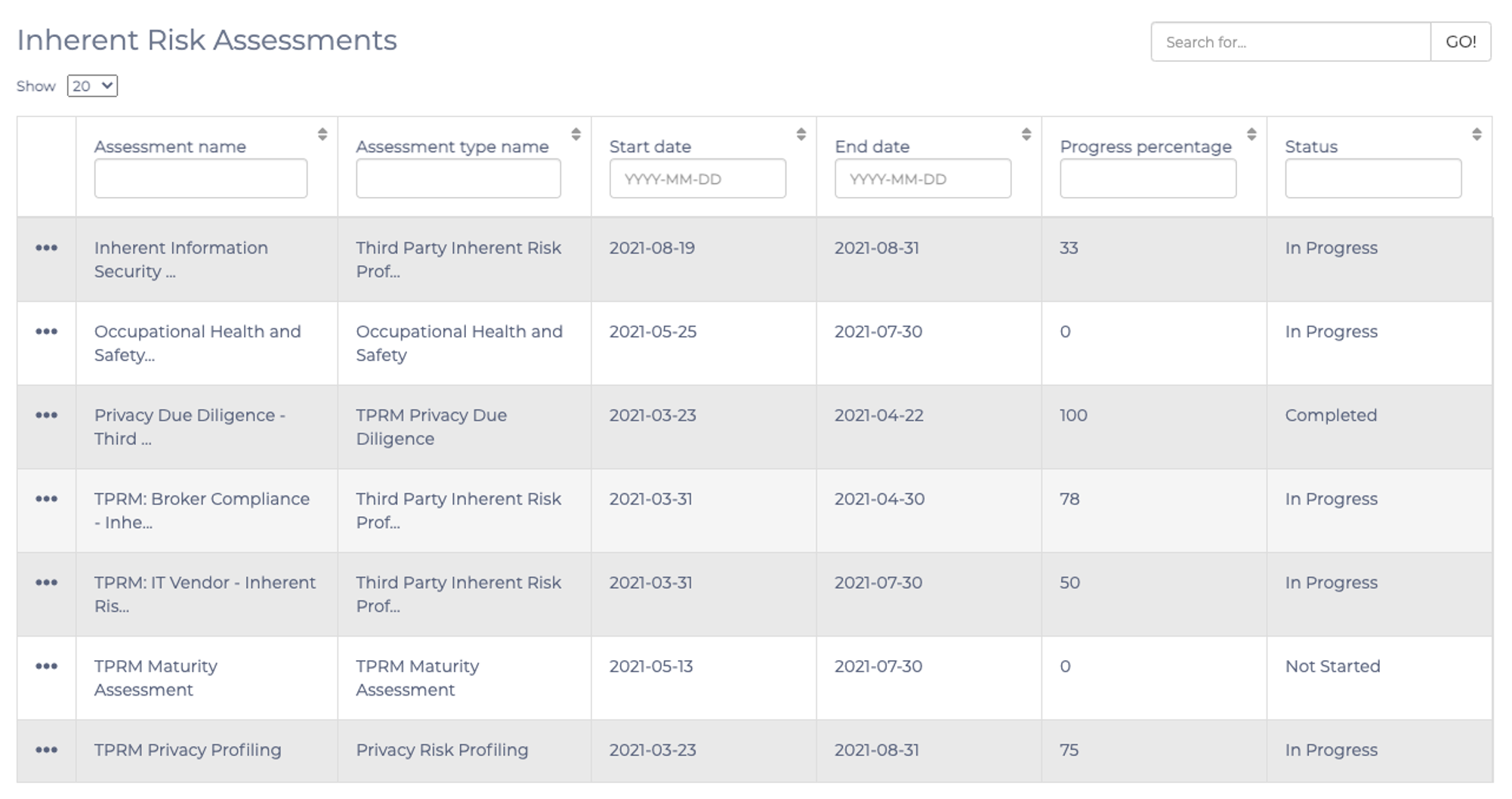Open the actions menu for TPRM: Broker Compliance
This screenshot has height=799, width=1512.
pyautogui.click(x=48, y=499)
